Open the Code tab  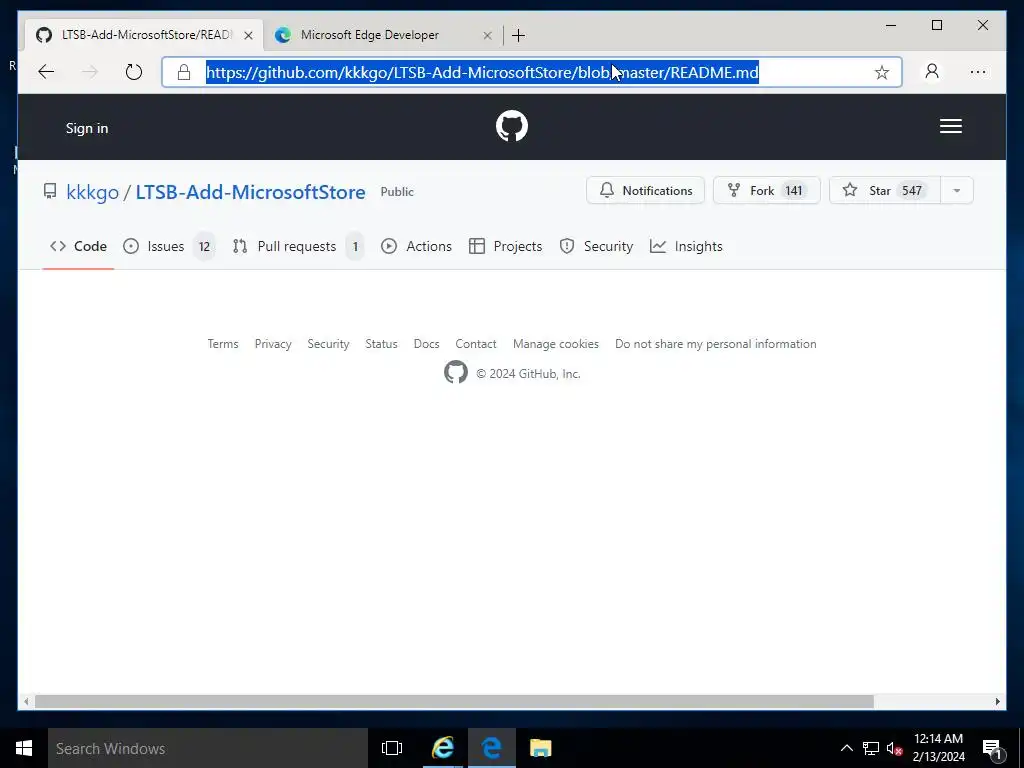(78, 246)
